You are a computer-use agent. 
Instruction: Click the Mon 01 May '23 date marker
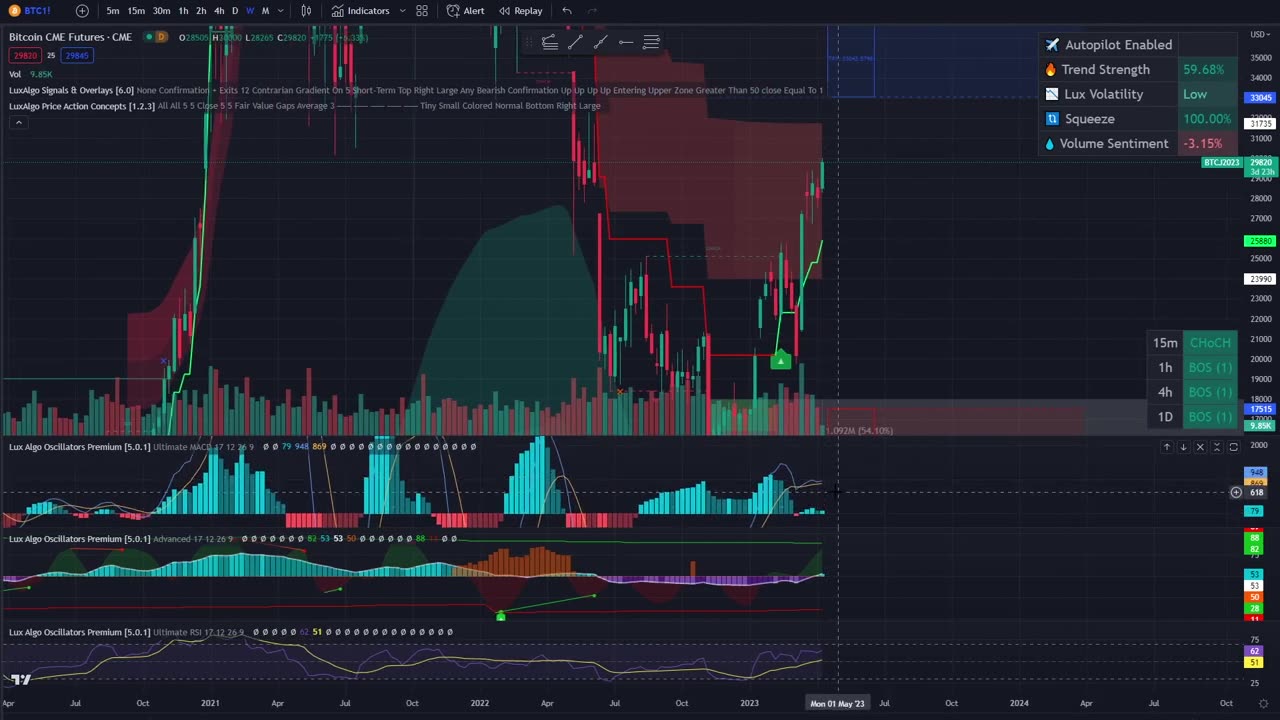pos(837,703)
